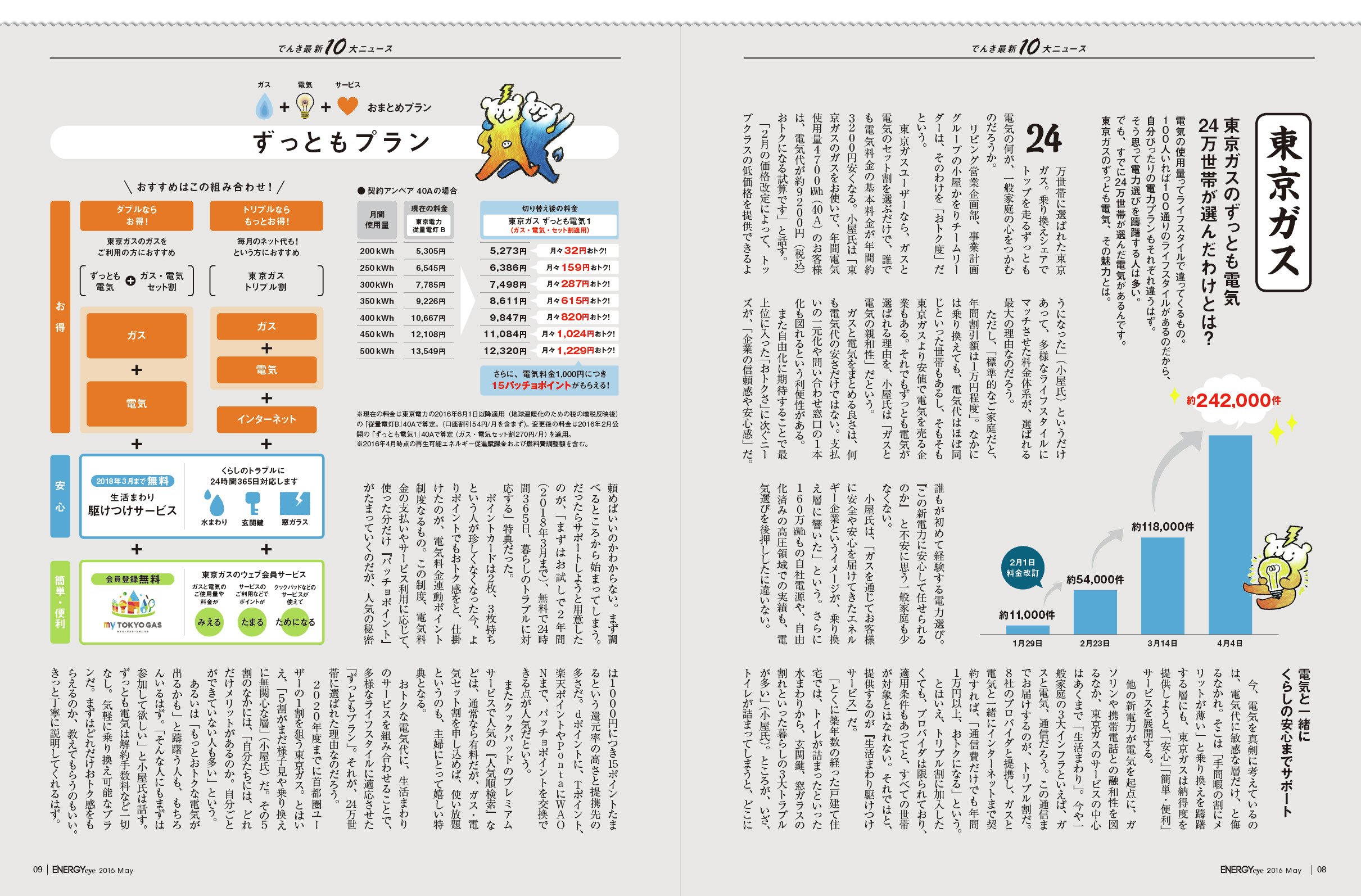Click the 東京ガス boxed headline
The height and width of the screenshot is (896, 1361).
[1283, 202]
